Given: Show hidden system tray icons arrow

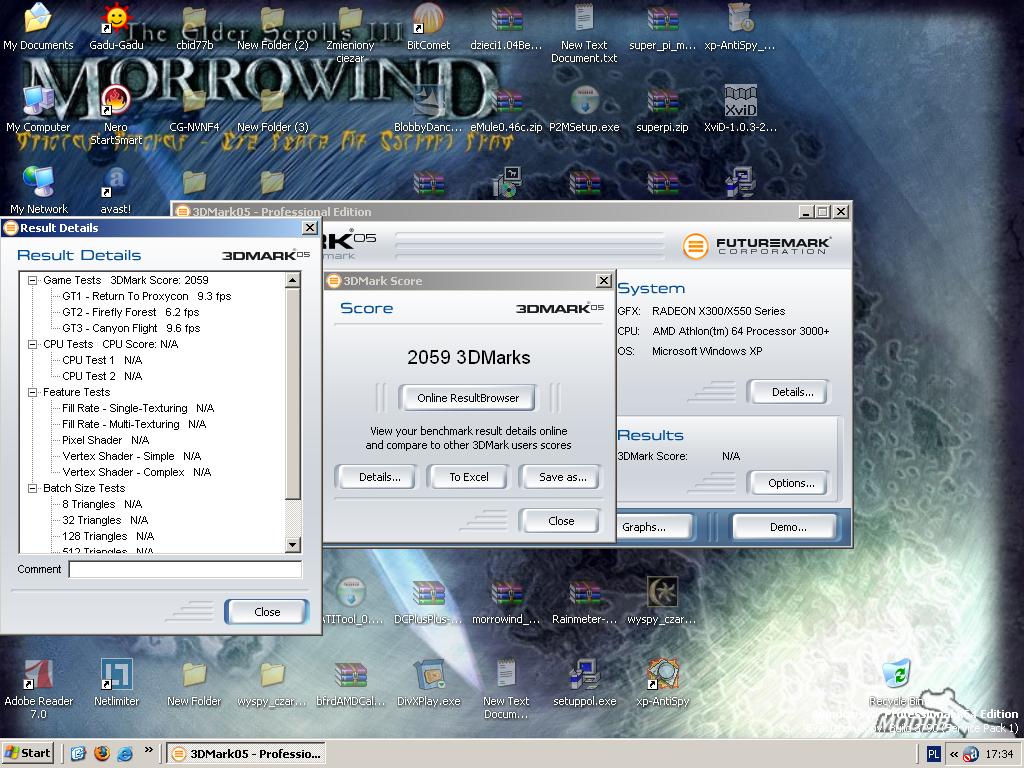Looking at the screenshot, I should [953, 754].
